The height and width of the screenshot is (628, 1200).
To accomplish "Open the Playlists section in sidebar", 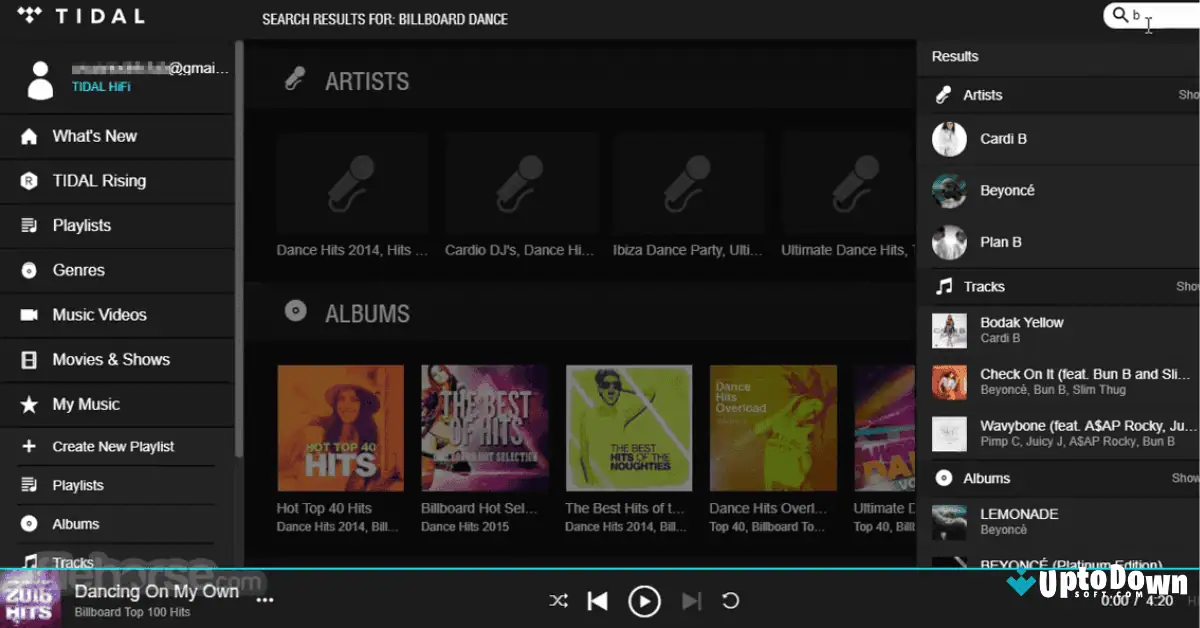I will 80,225.
